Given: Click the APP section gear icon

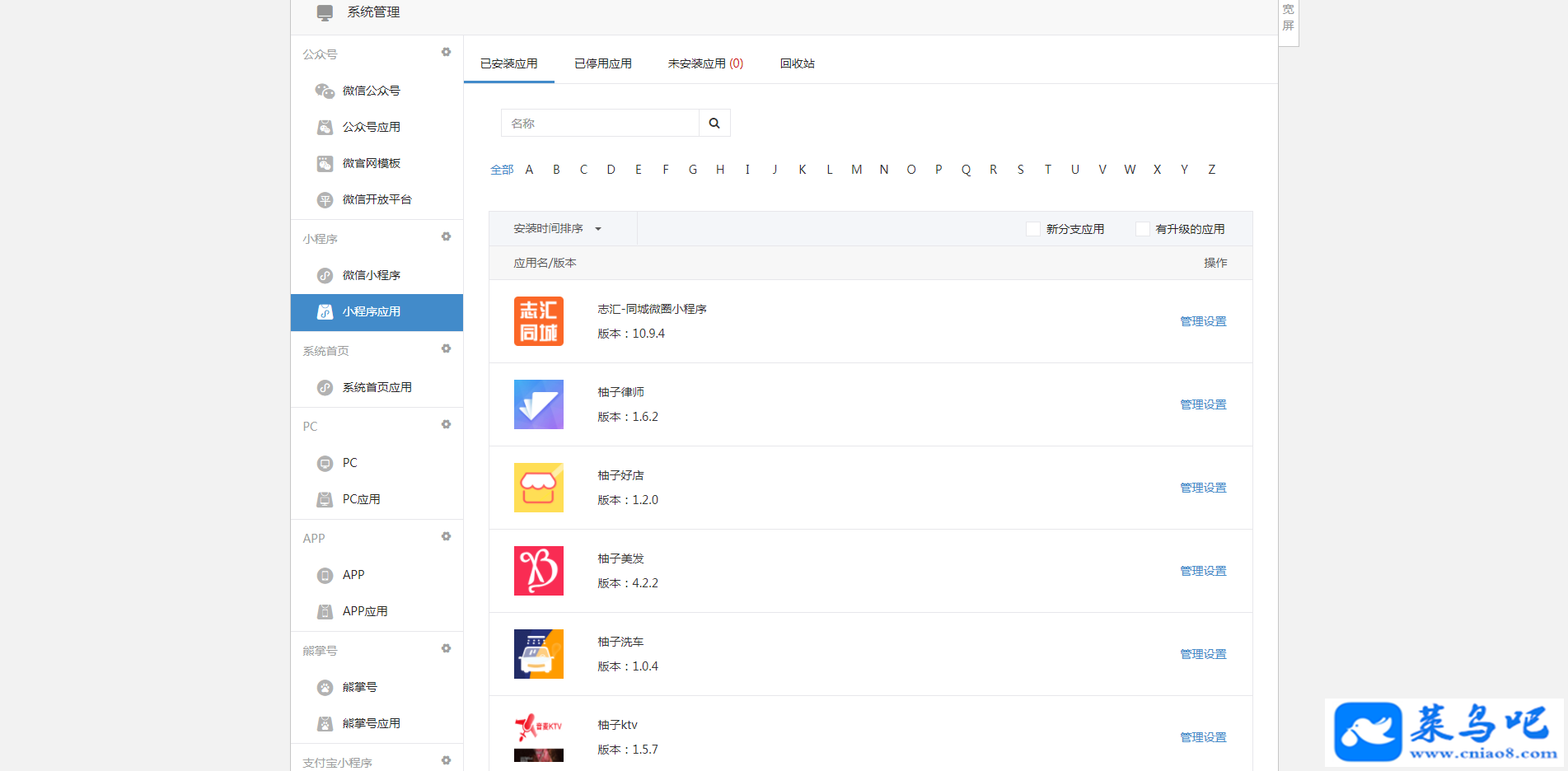Looking at the screenshot, I should pos(446,536).
